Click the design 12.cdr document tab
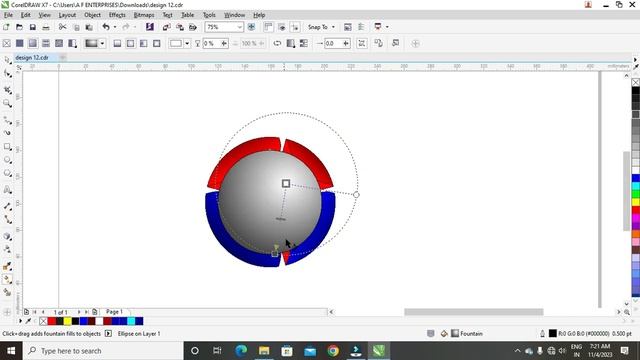The height and width of the screenshot is (360, 640). 32,58
